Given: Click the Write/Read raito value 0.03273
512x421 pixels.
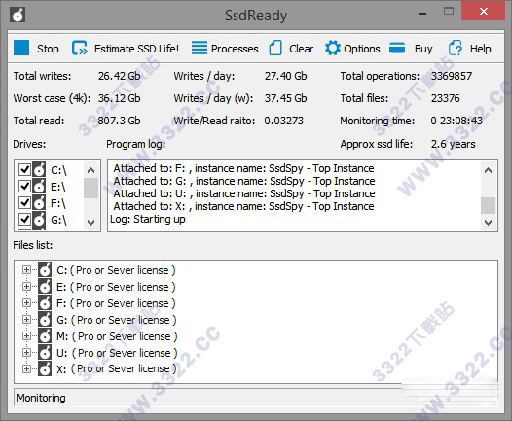Looking at the screenshot, I should 284,120.
